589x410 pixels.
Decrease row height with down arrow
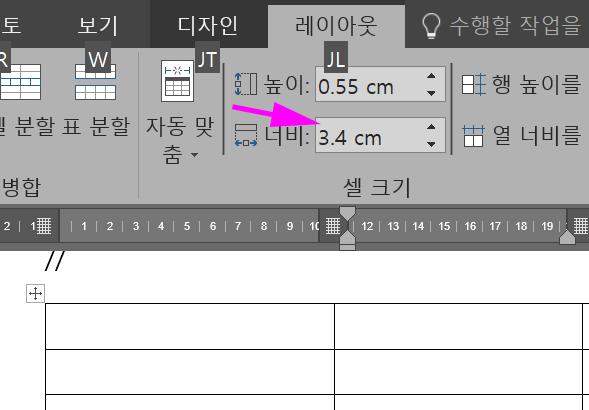point(431,93)
